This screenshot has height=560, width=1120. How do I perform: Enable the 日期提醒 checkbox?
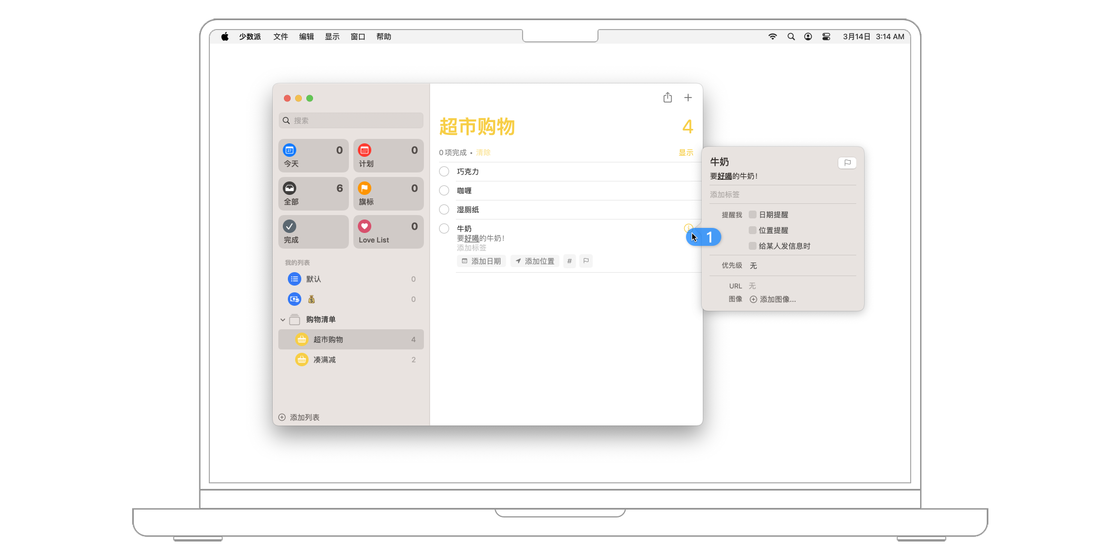point(752,214)
